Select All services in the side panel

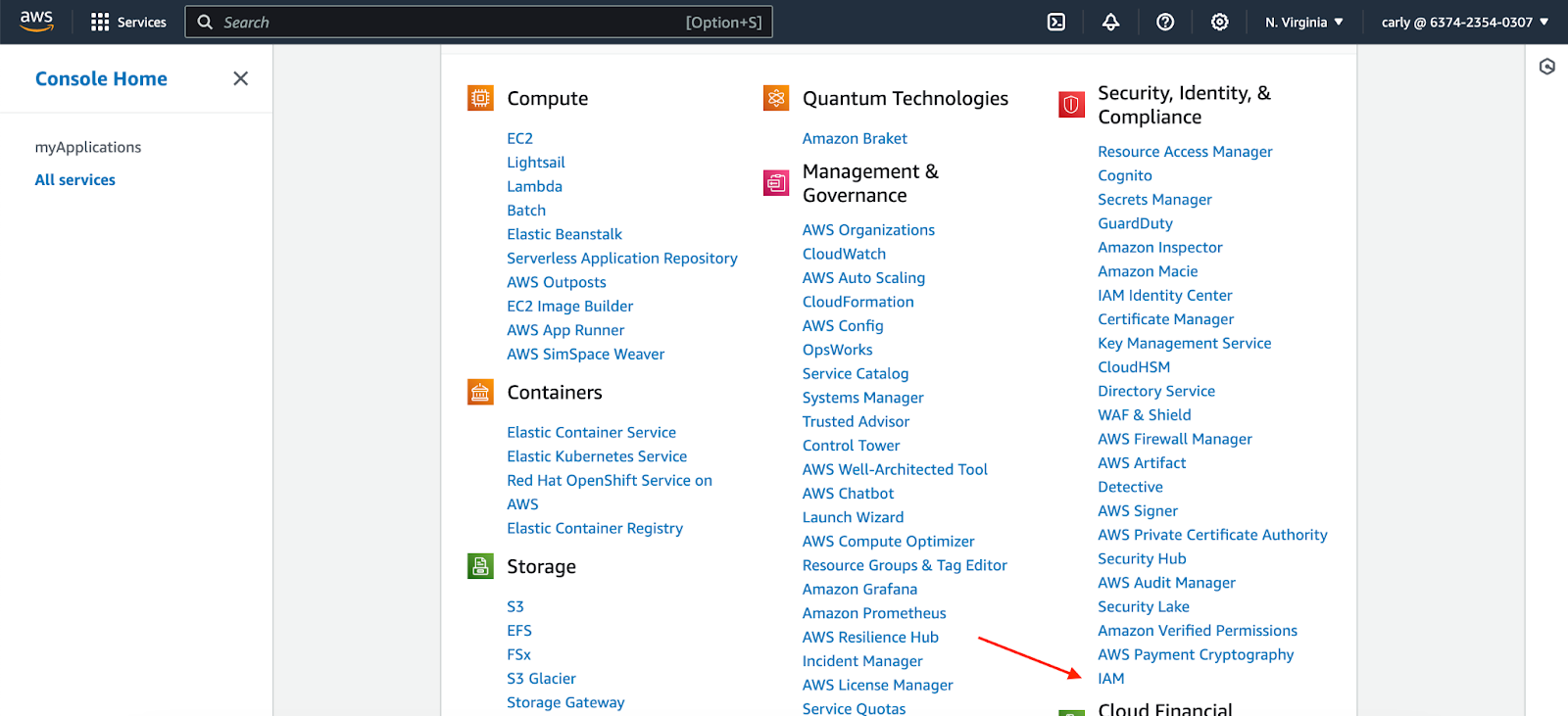(75, 180)
